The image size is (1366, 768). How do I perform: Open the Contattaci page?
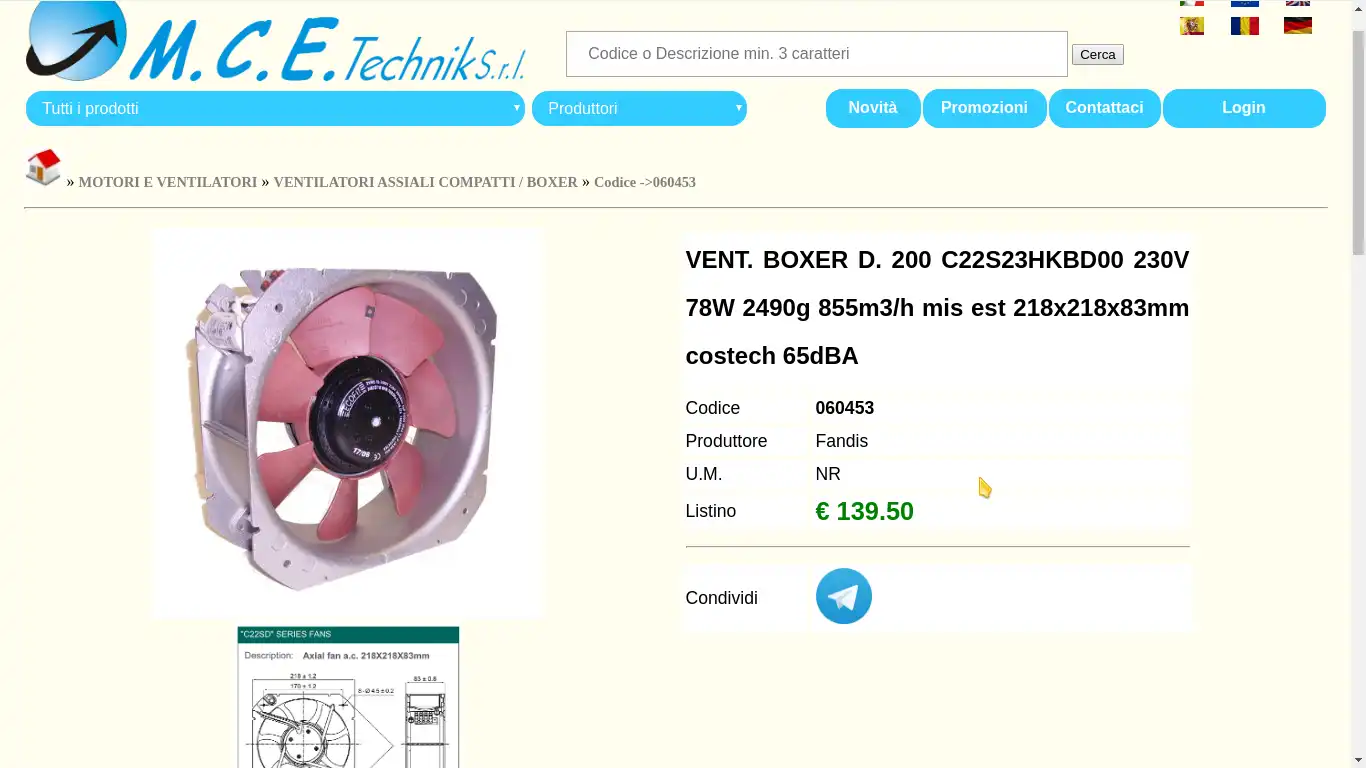click(x=1104, y=108)
